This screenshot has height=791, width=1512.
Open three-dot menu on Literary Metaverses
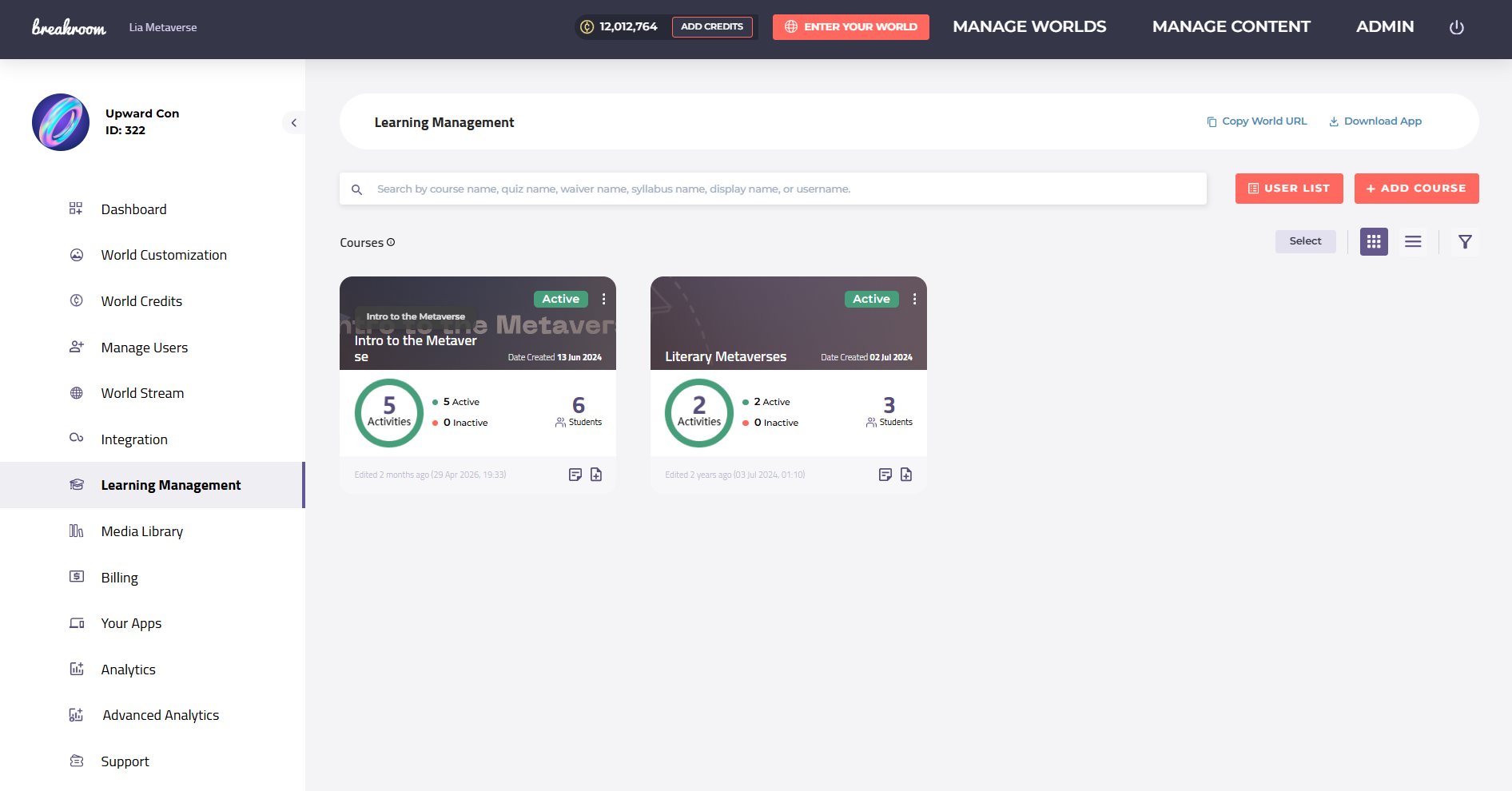[915, 299]
